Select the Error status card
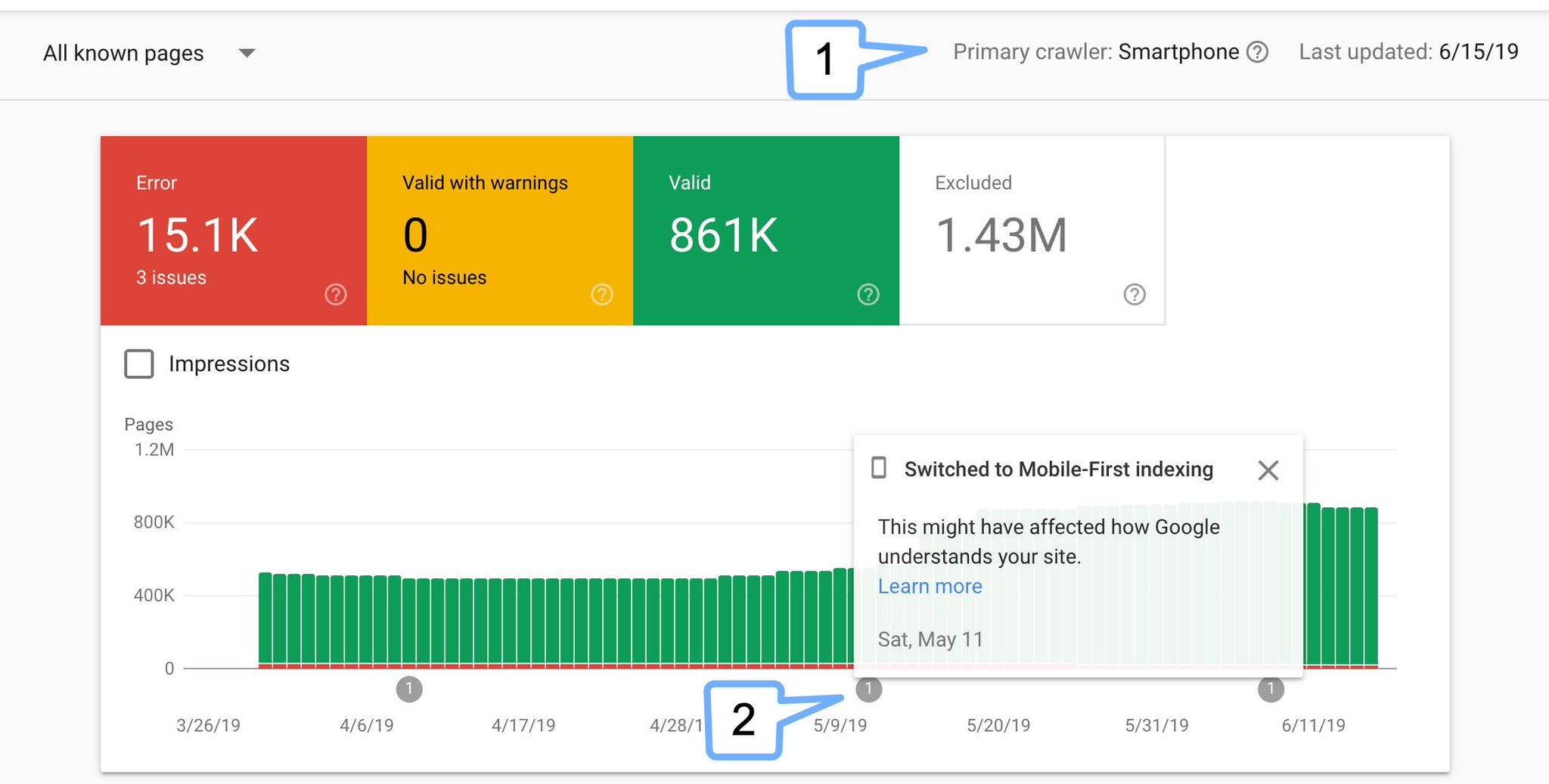The width and height of the screenshot is (1549, 784). tap(232, 231)
